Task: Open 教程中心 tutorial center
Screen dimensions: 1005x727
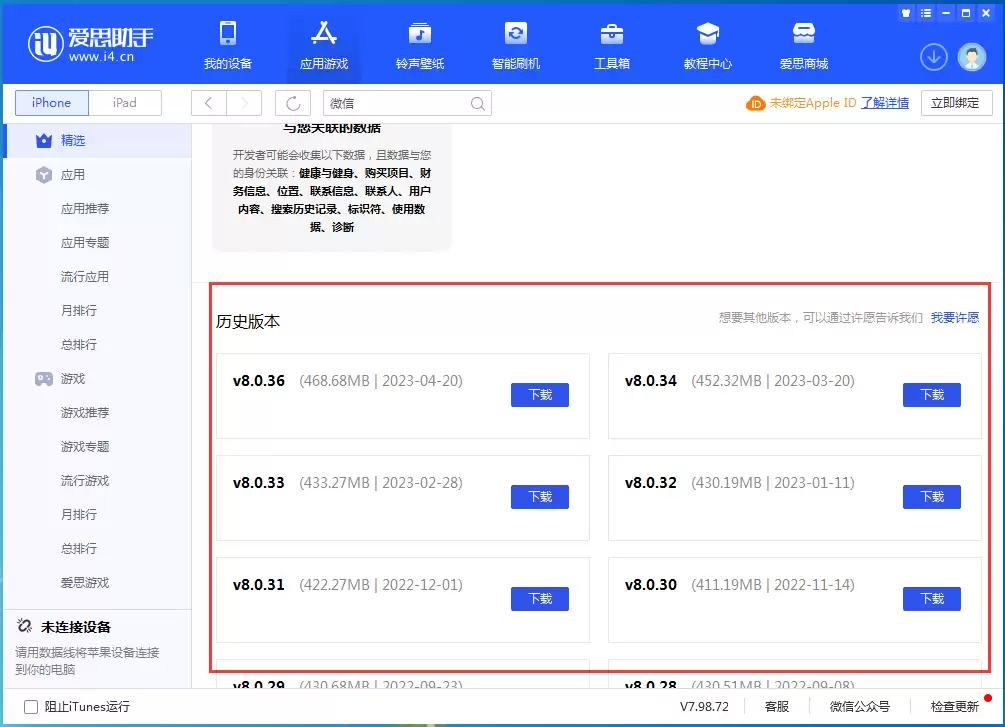Action: click(x=708, y=45)
